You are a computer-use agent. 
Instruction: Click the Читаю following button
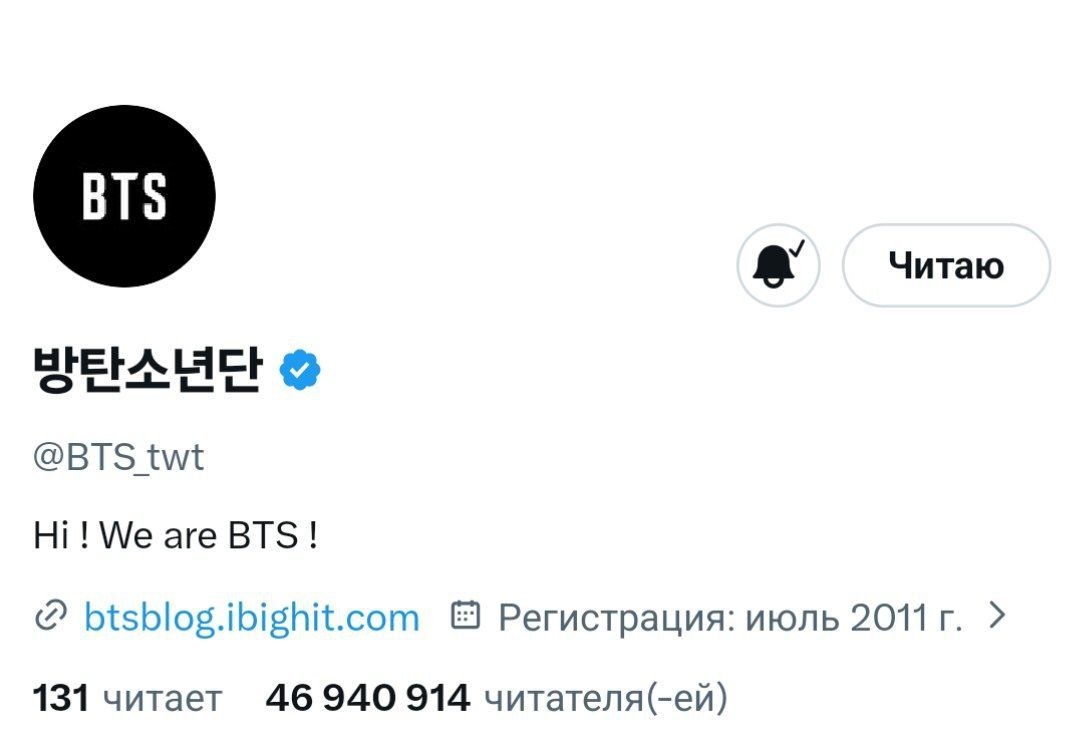pos(946,265)
